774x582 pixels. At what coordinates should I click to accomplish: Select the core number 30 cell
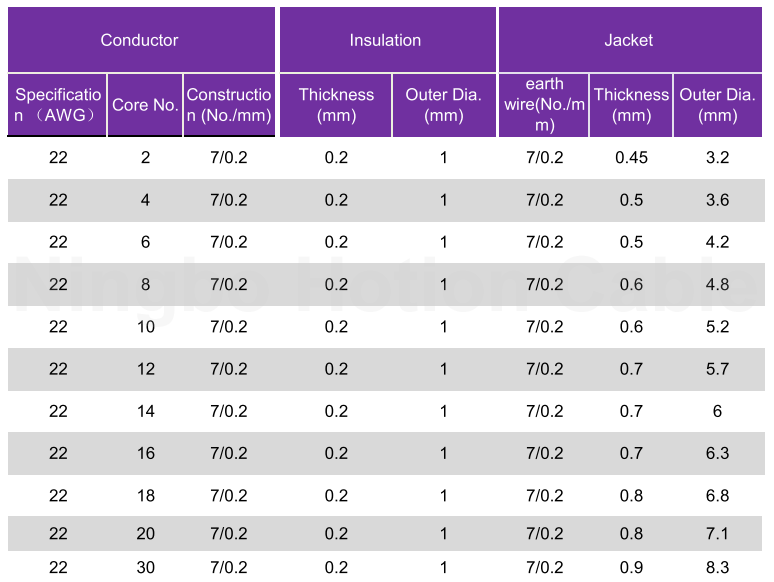pyautogui.click(x=146, y=567)
